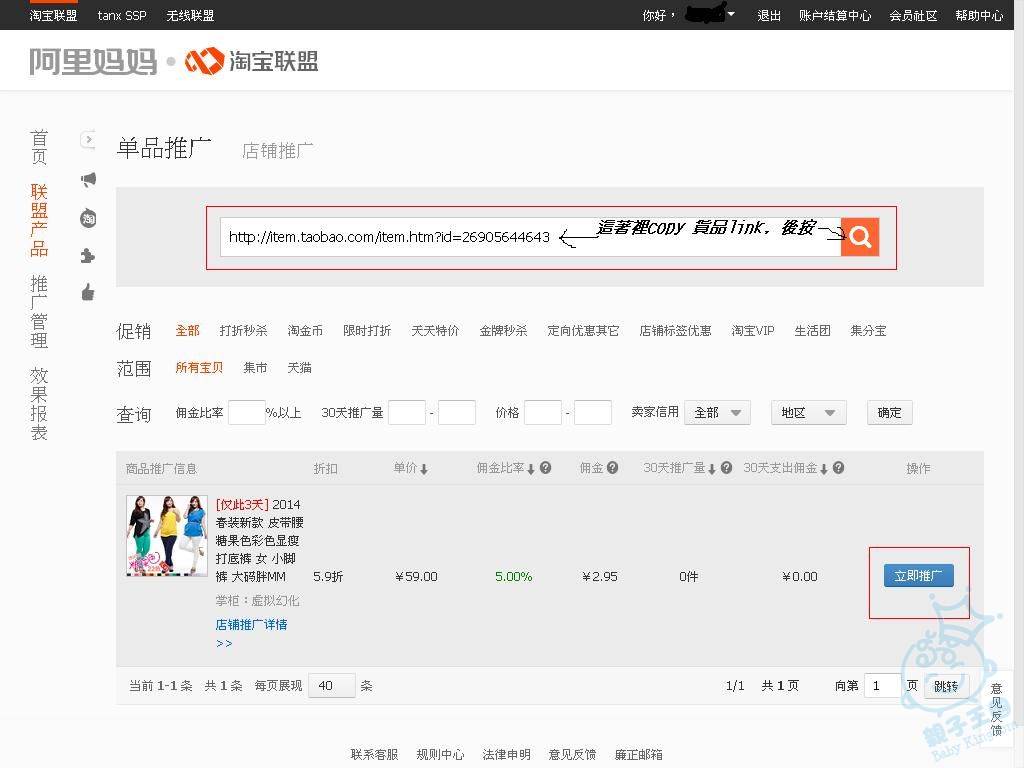
Task: Open the leggings product thumbnail
Action: click(167, 536)
